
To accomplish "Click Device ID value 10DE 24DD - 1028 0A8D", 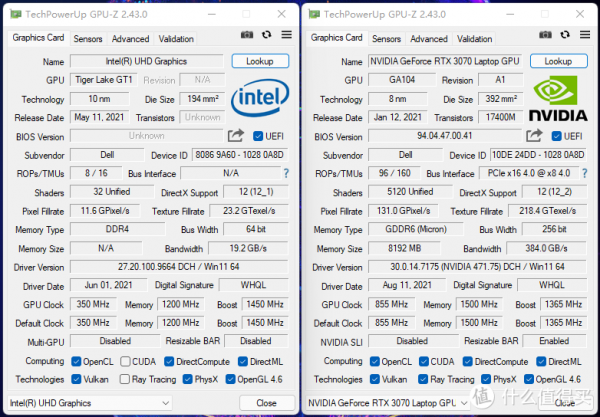I will 538,155.
